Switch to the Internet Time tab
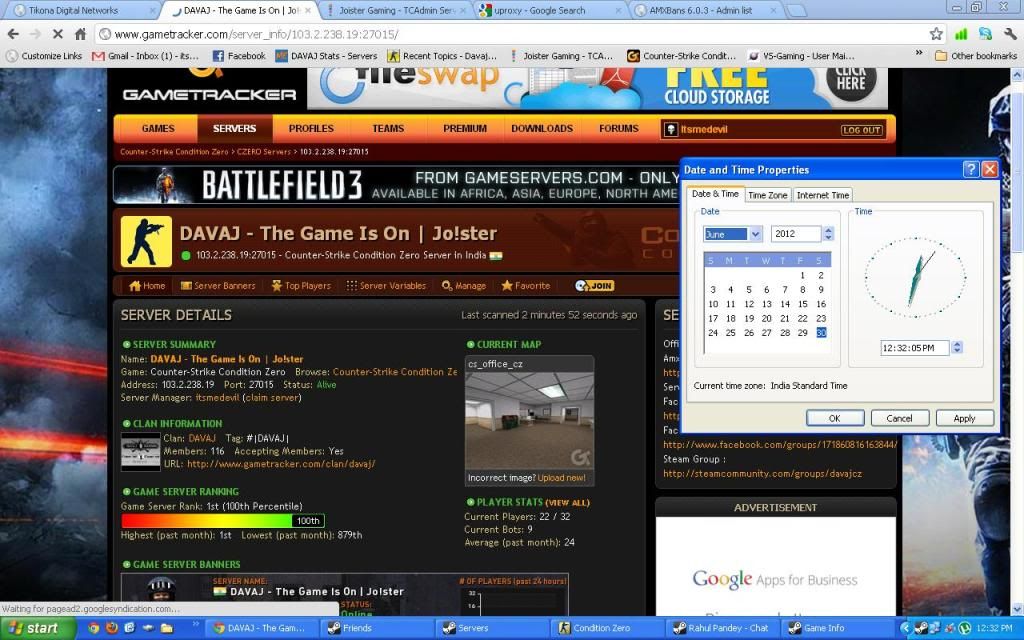This screenshot has height=640, width=1024. pos(823,195)
